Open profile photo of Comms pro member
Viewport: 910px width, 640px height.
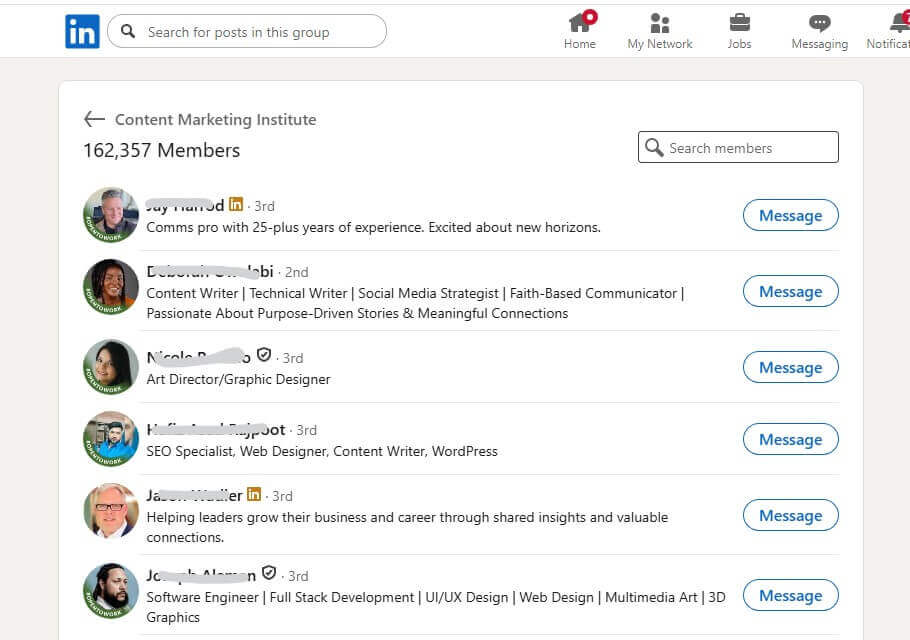click(111, 214)
